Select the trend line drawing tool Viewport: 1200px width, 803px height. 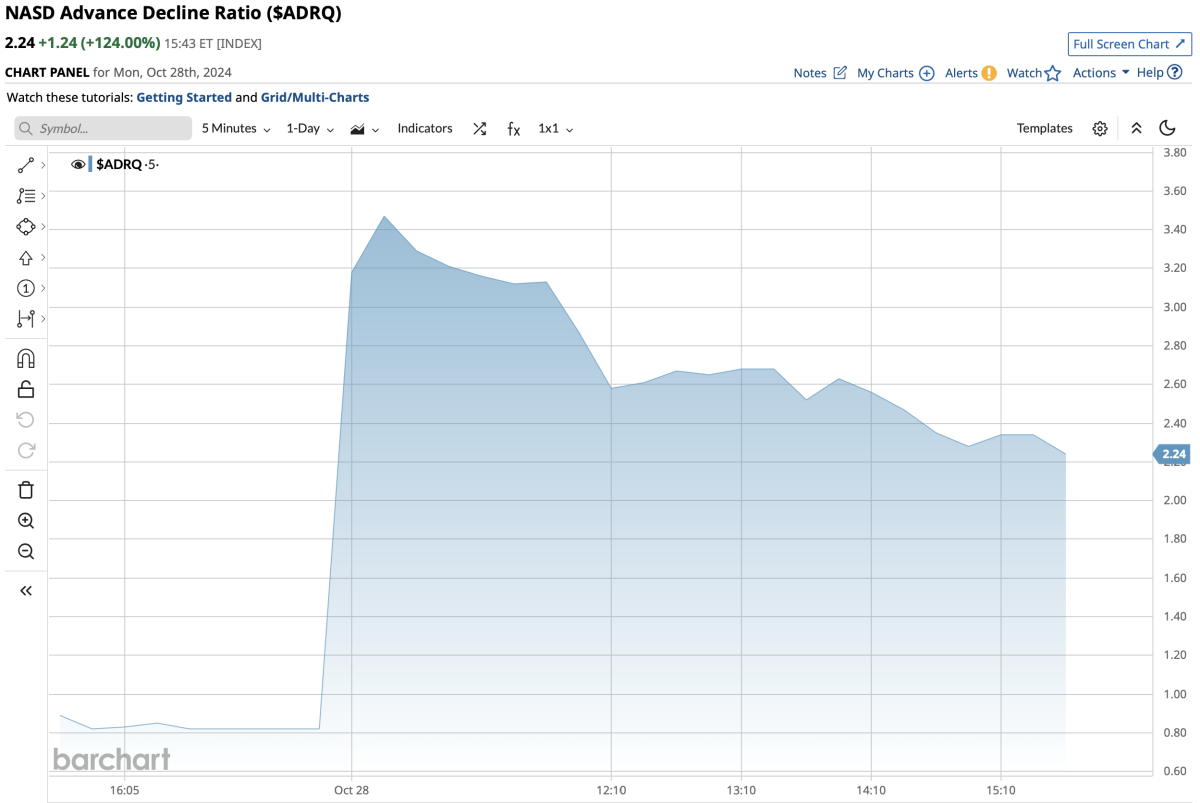click(26, 166)
